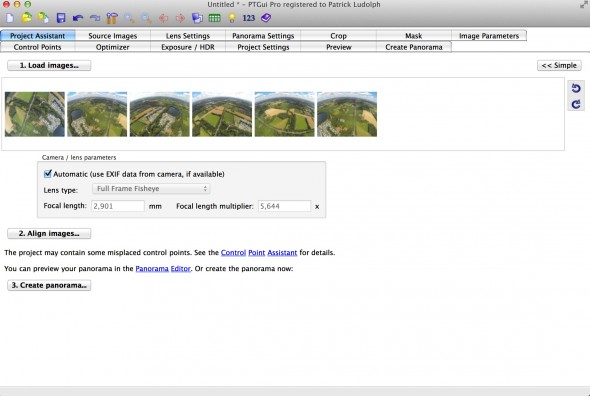Viewport: 590px width, 396px height.
Task: Click the apply template folder icon
Action: click(44, 18)
